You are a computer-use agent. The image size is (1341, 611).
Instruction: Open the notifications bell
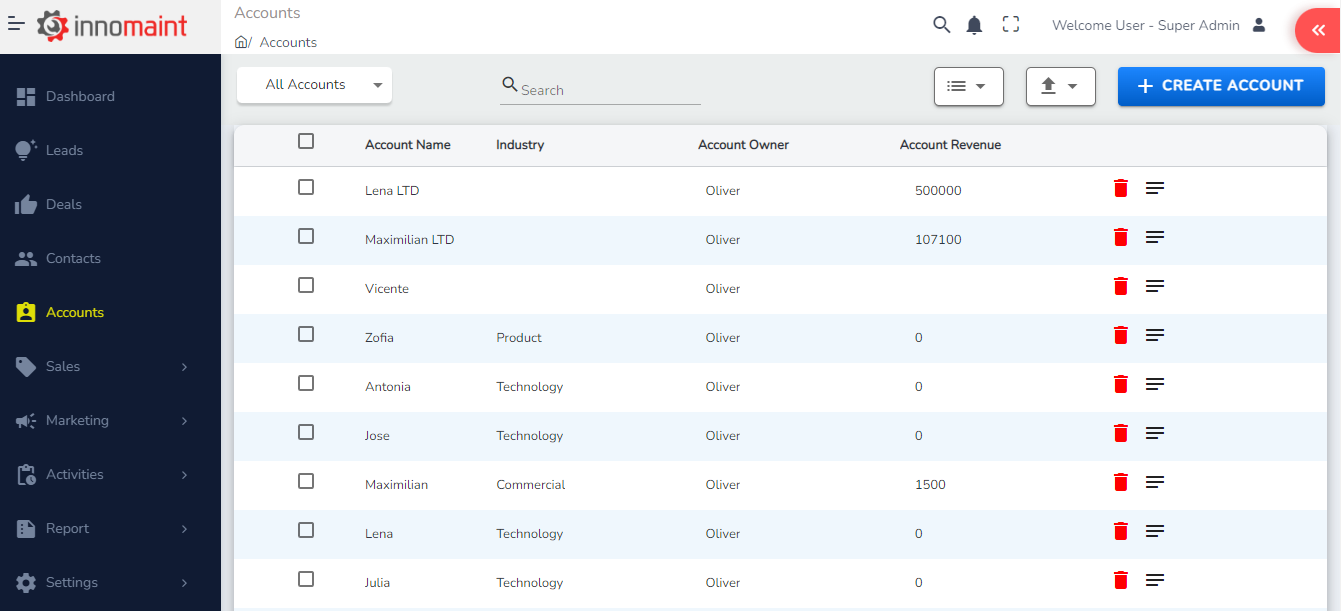tap(974, 25)
